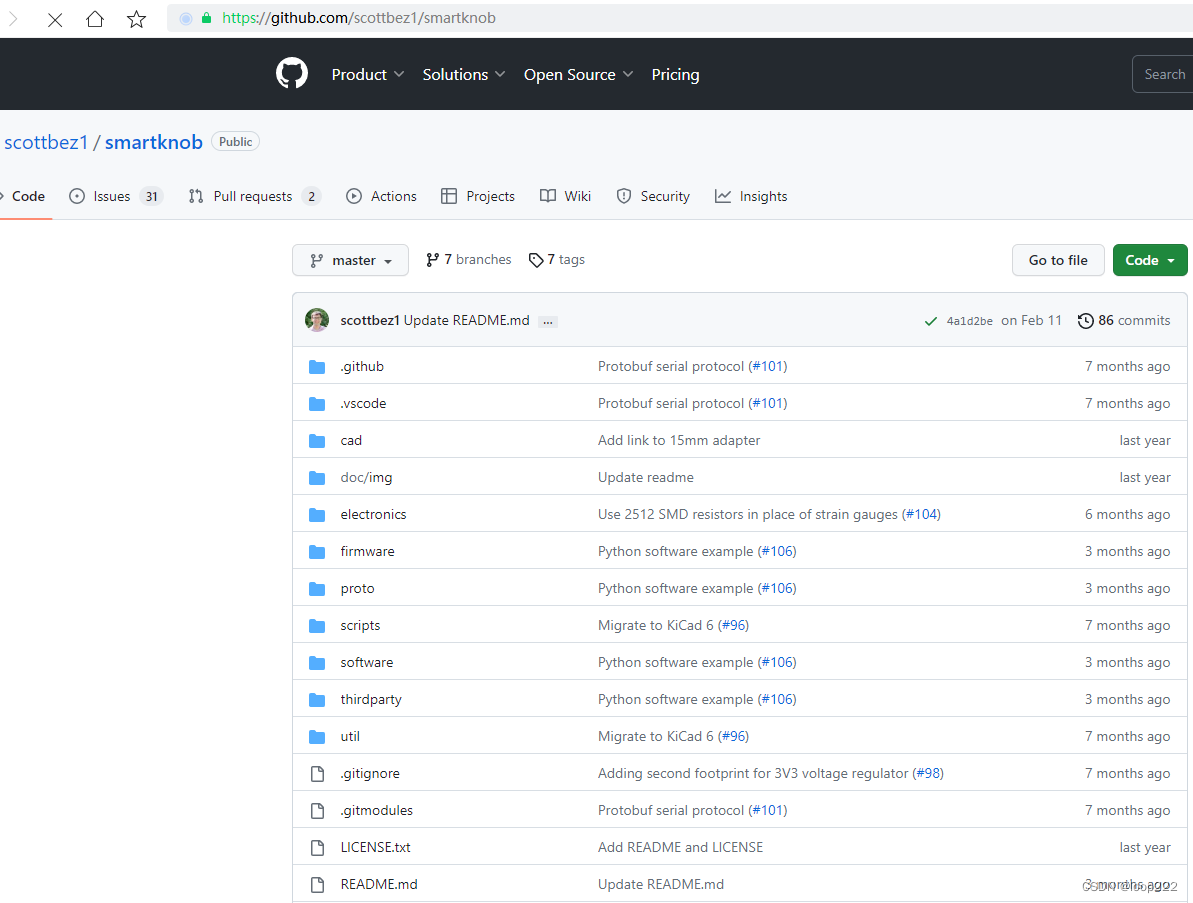Viewport: 1193px width, 903px height.
Task: Open the thirdparty folder
Action: click(x=371, y=700)
